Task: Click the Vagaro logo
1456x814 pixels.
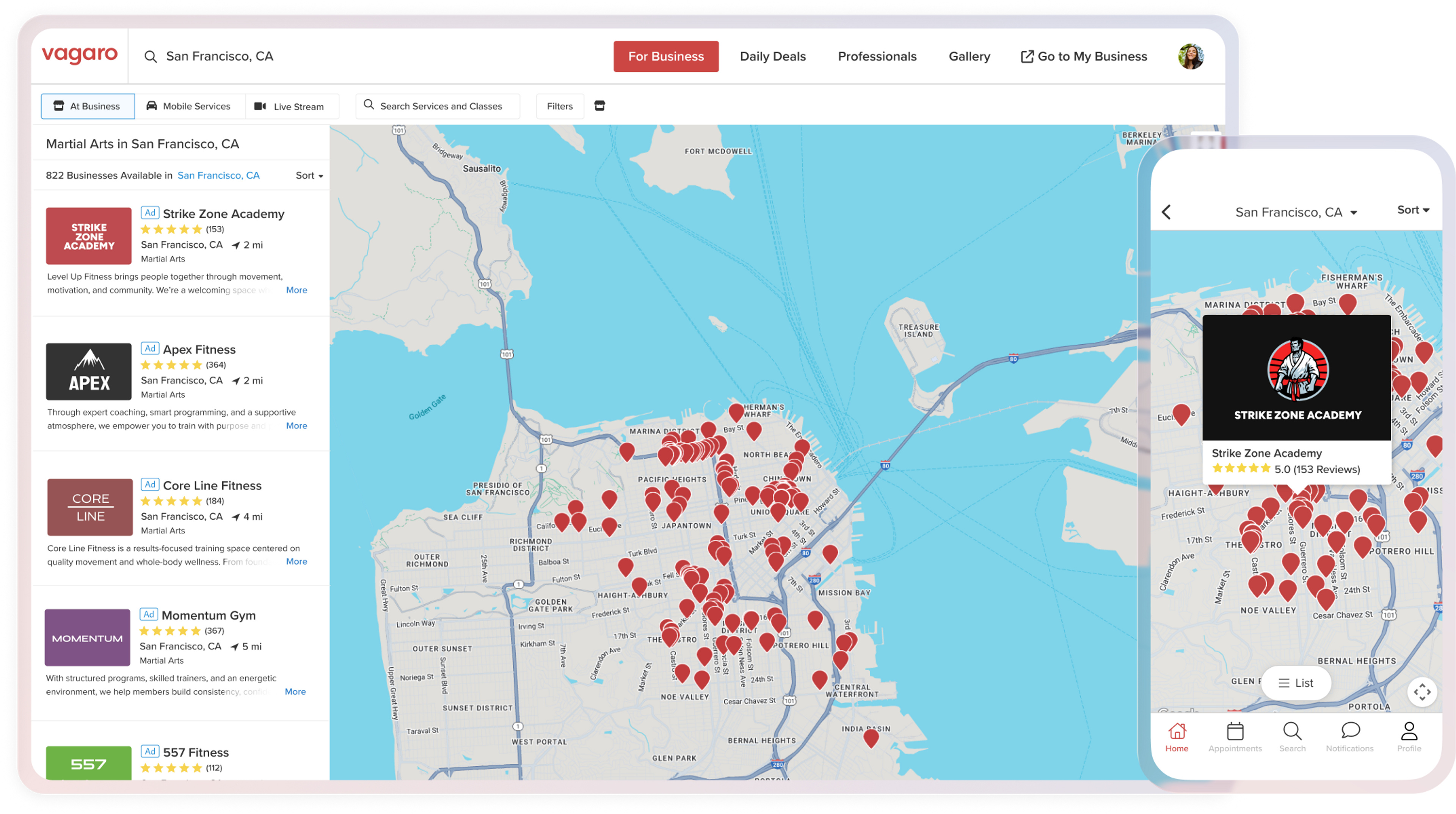Action: (80, 55)
